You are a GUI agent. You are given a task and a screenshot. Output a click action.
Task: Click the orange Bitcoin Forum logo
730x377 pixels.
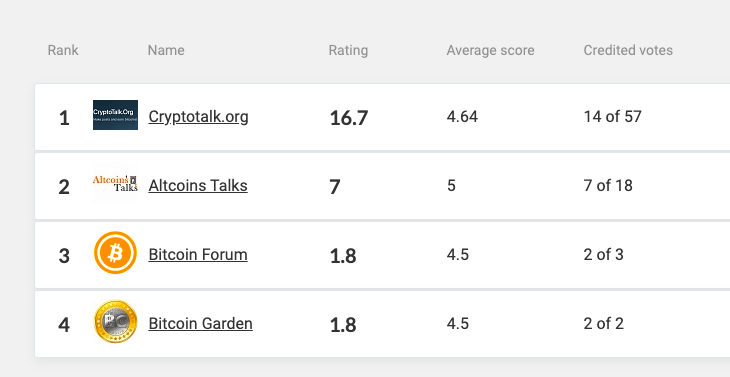coord(115,253)
